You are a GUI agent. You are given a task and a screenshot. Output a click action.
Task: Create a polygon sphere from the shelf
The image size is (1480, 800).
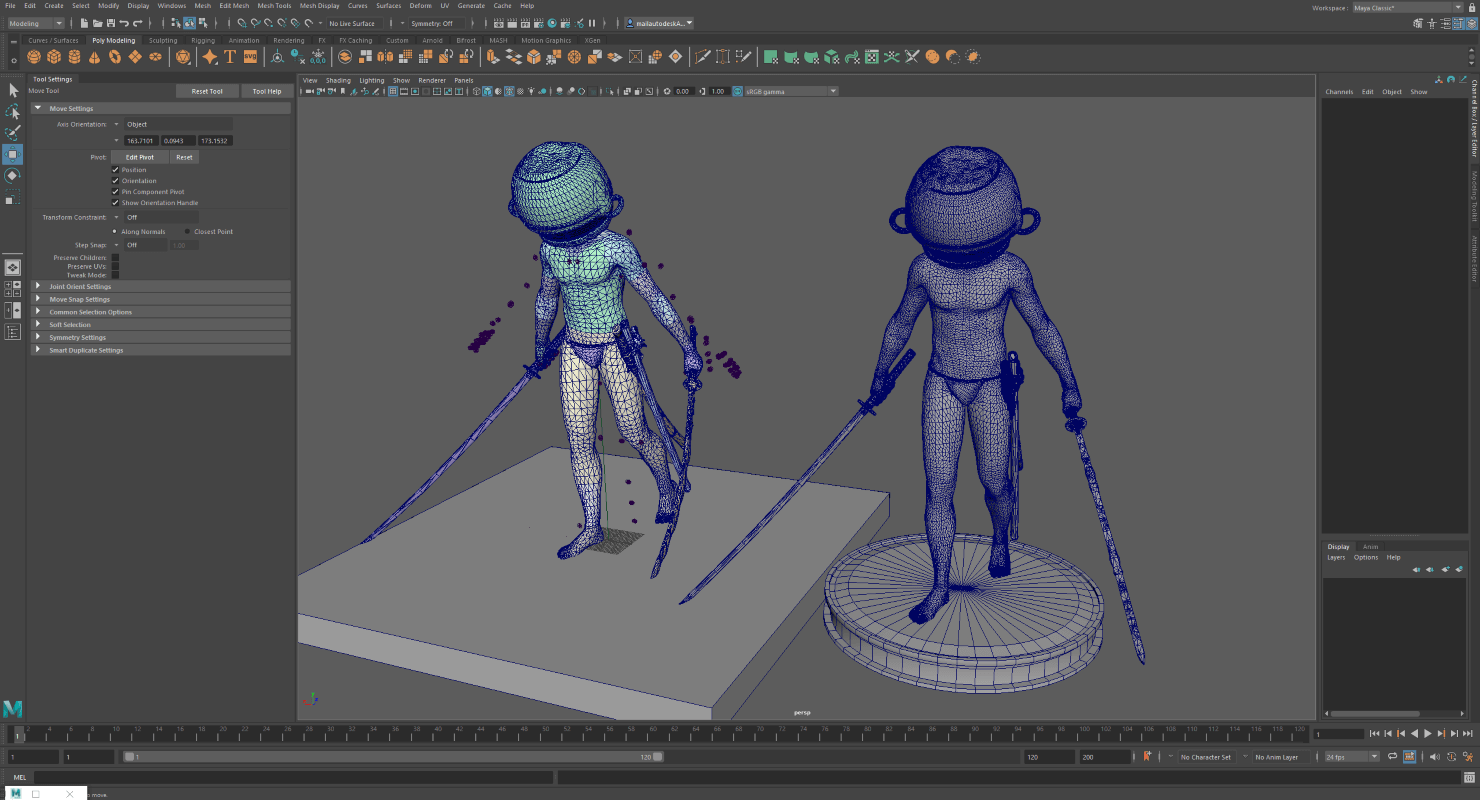(33, 57)
